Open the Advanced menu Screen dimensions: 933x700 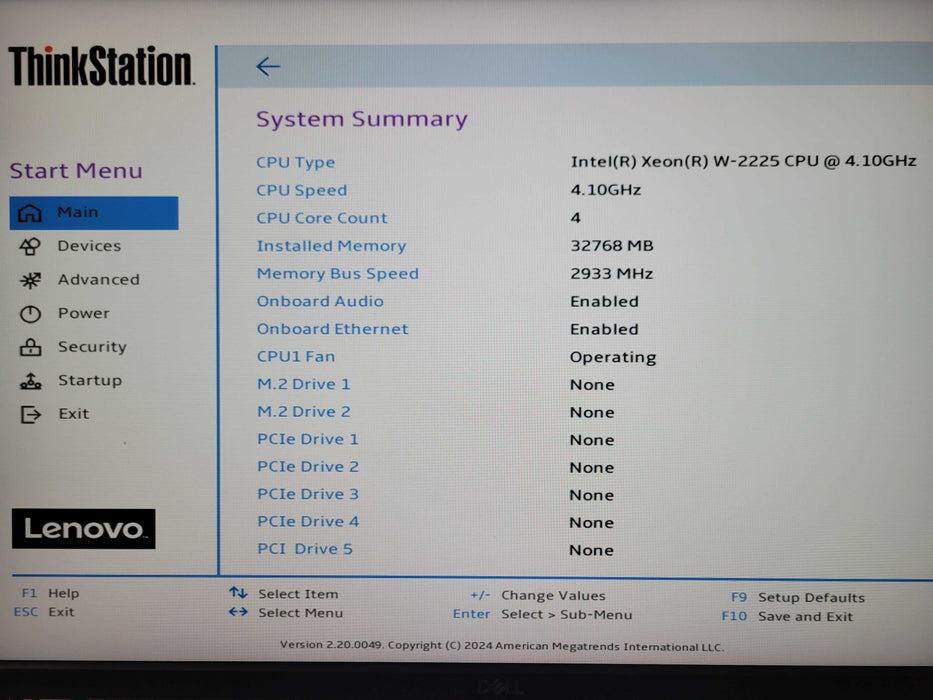(99, 279)
